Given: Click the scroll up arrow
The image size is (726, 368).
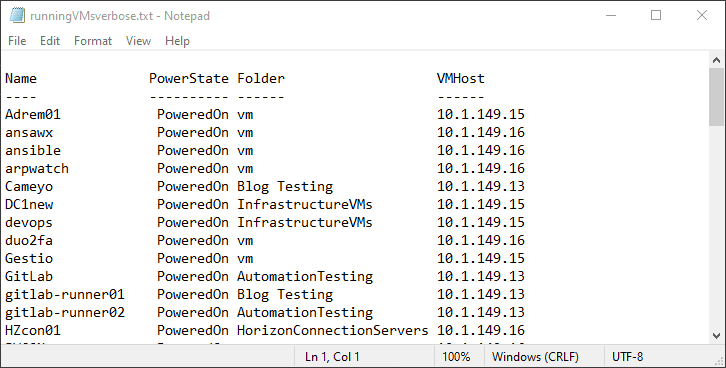Looking at the screenshot, I should 716,60.
